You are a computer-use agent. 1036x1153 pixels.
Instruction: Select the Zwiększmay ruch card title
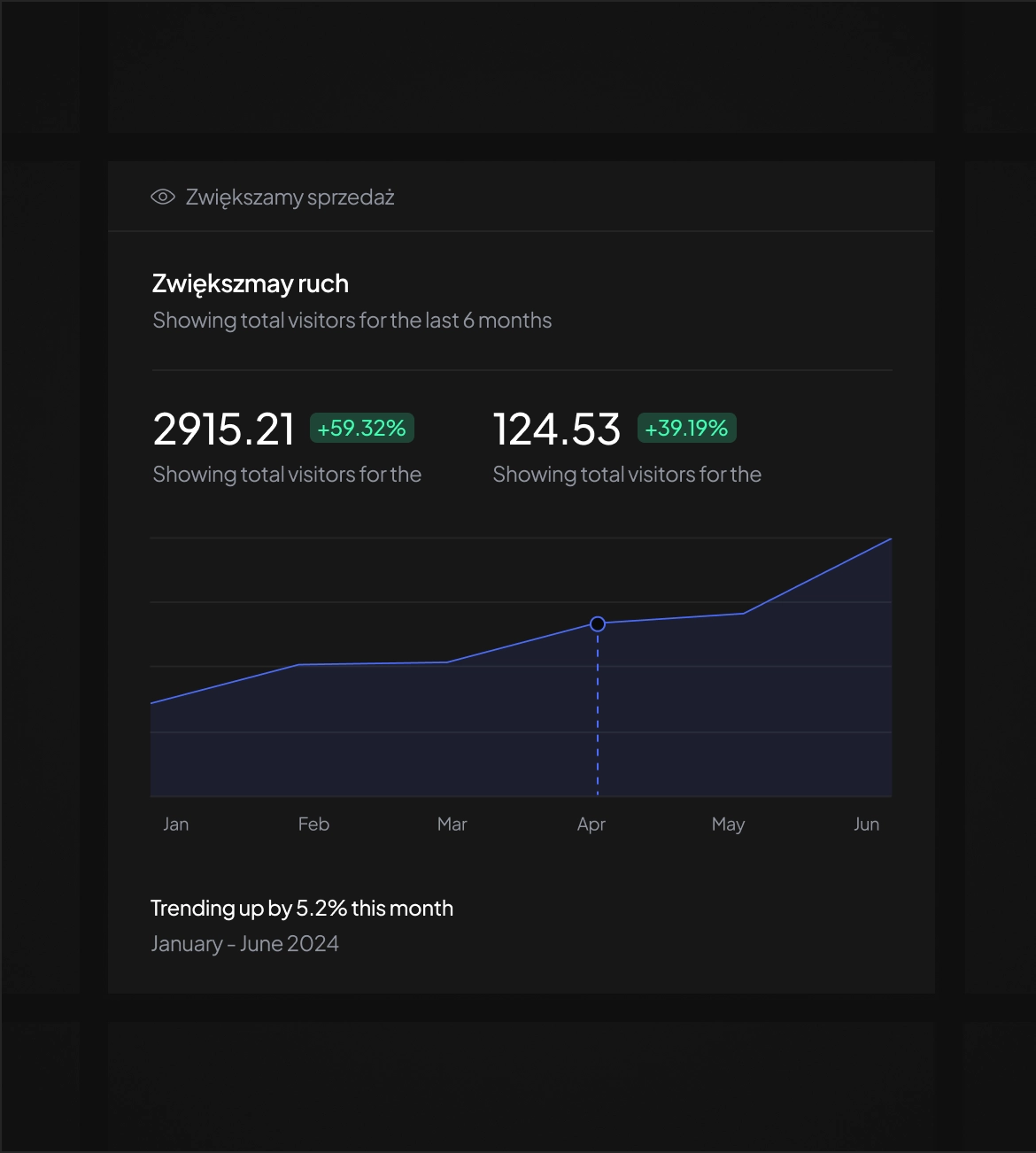click(251, 283)
